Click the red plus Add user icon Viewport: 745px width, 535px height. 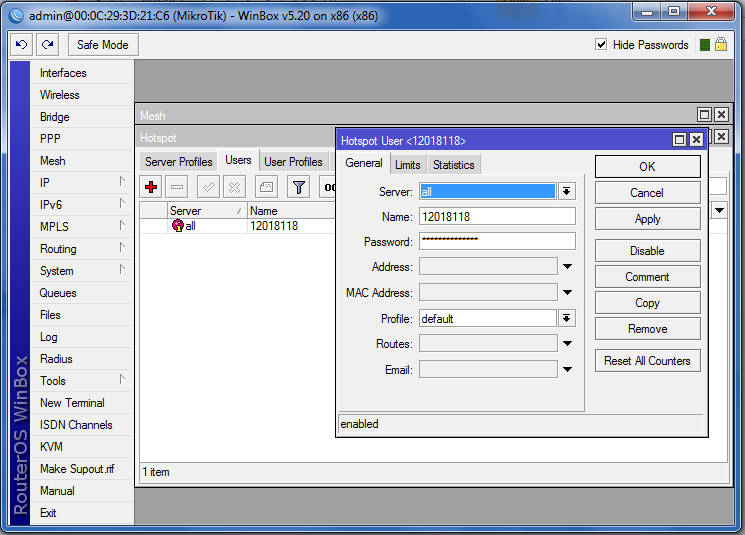pyautogui.click(x=151, y=187)
